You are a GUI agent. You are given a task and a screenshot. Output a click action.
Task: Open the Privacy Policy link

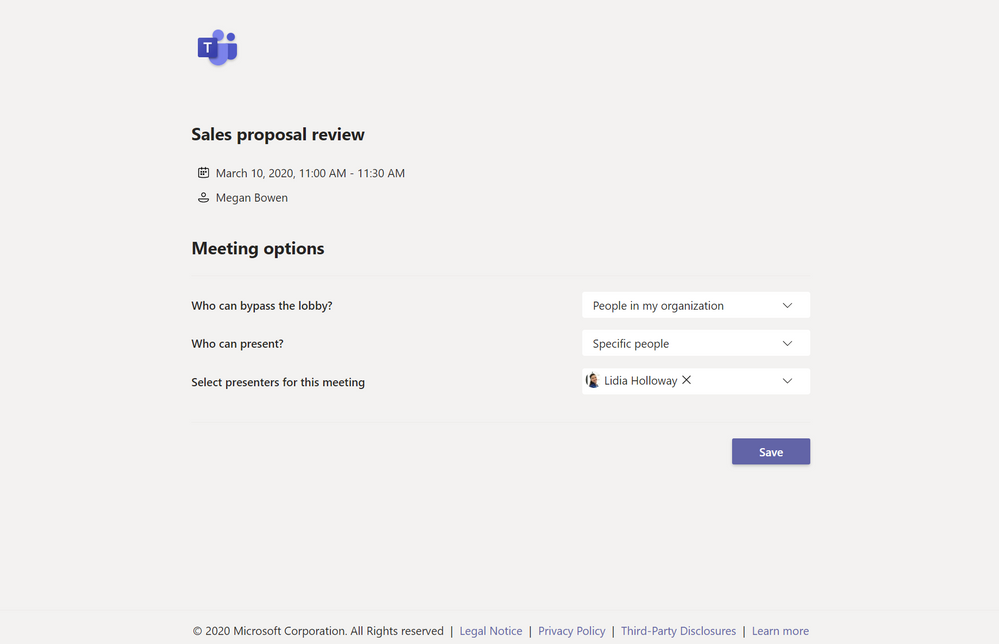tap(571, 631)
